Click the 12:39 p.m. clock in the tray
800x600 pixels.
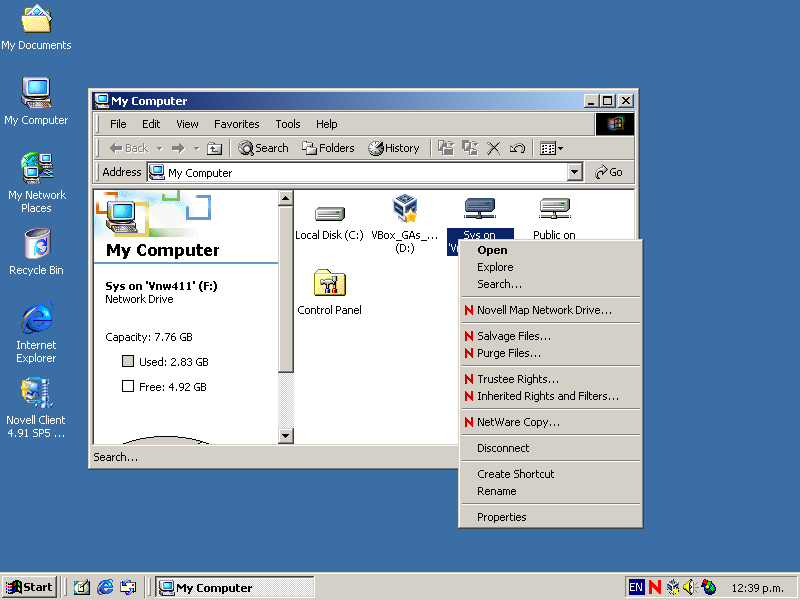pos(757,588)
